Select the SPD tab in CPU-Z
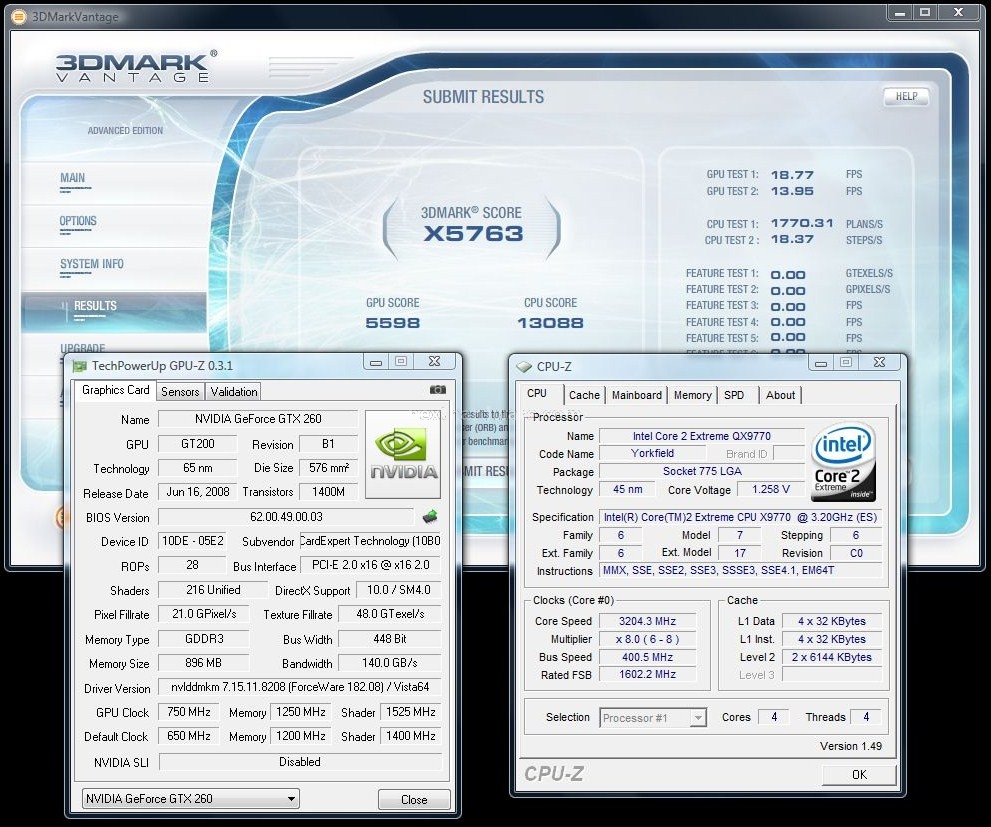The width and height of the screenshot is (991, 827). tap(734, 395)
